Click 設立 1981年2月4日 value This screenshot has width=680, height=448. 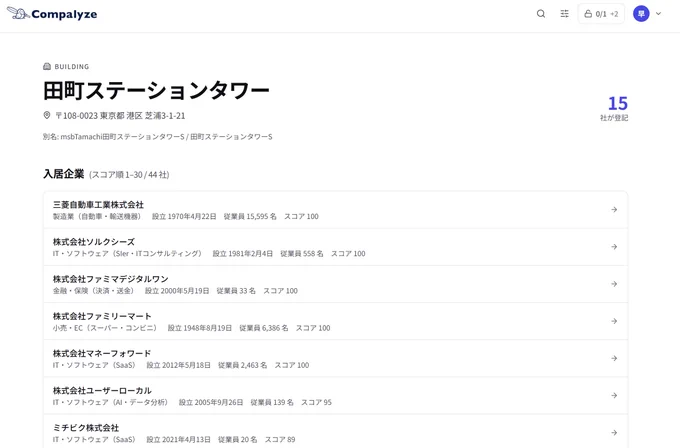(x=242, y=254)
